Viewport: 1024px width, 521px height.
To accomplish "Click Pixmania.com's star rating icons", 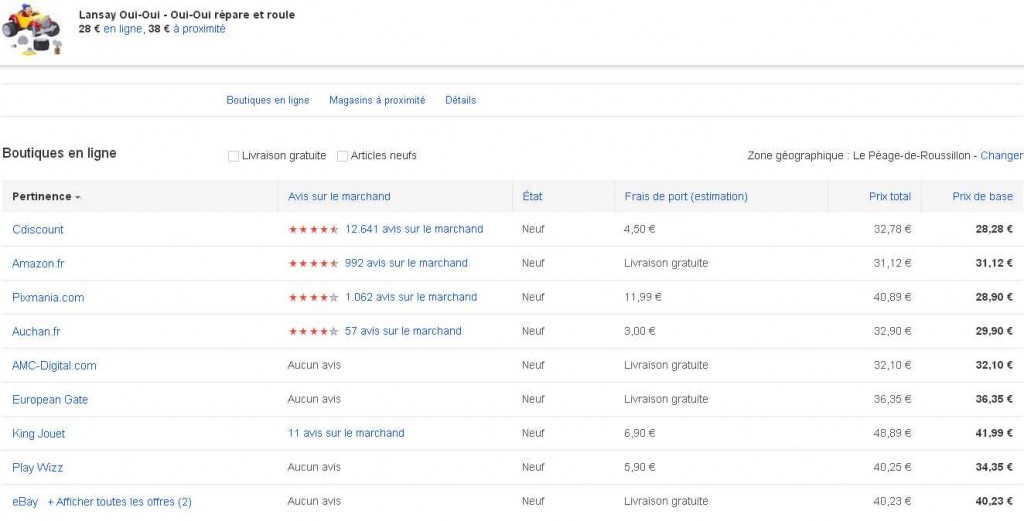I will (313, 298).
